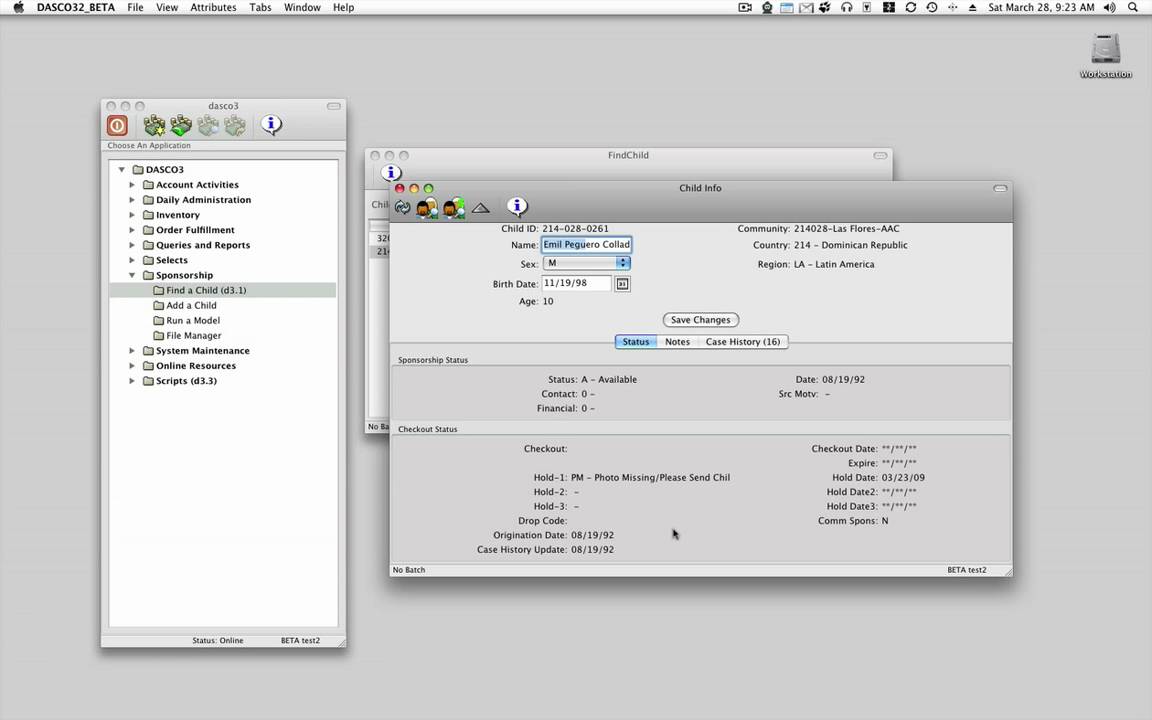Click the toolbar toggle pill in FindChild title bar

click(x=880, y=156)
